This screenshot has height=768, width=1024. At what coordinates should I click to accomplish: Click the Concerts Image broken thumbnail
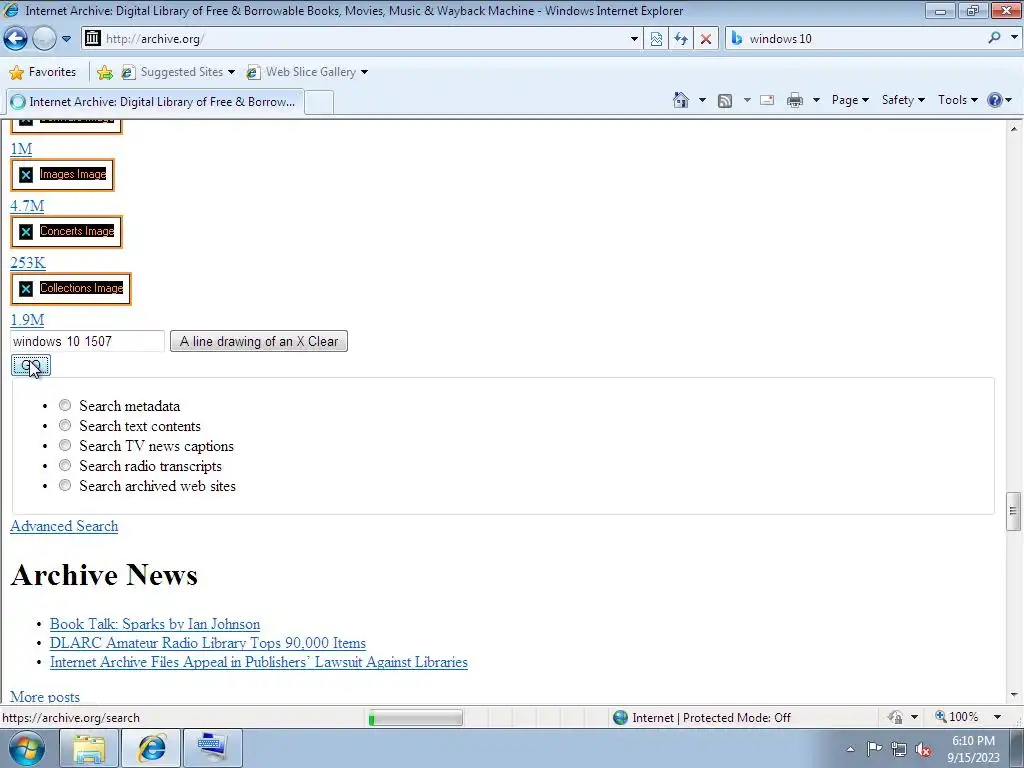click(67, 231)
